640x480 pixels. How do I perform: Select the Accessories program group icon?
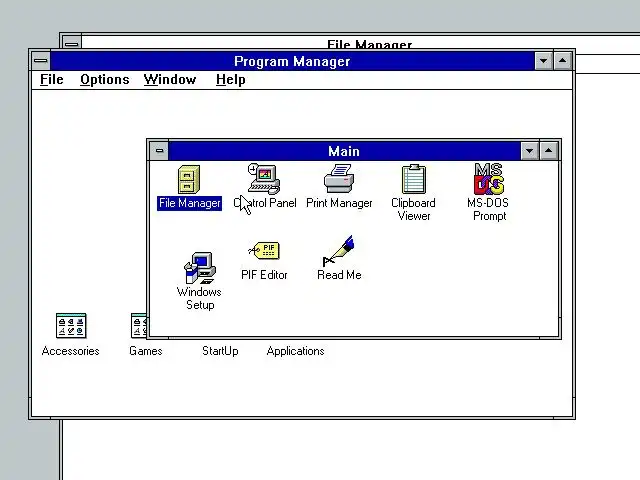[x=71, y=326]
